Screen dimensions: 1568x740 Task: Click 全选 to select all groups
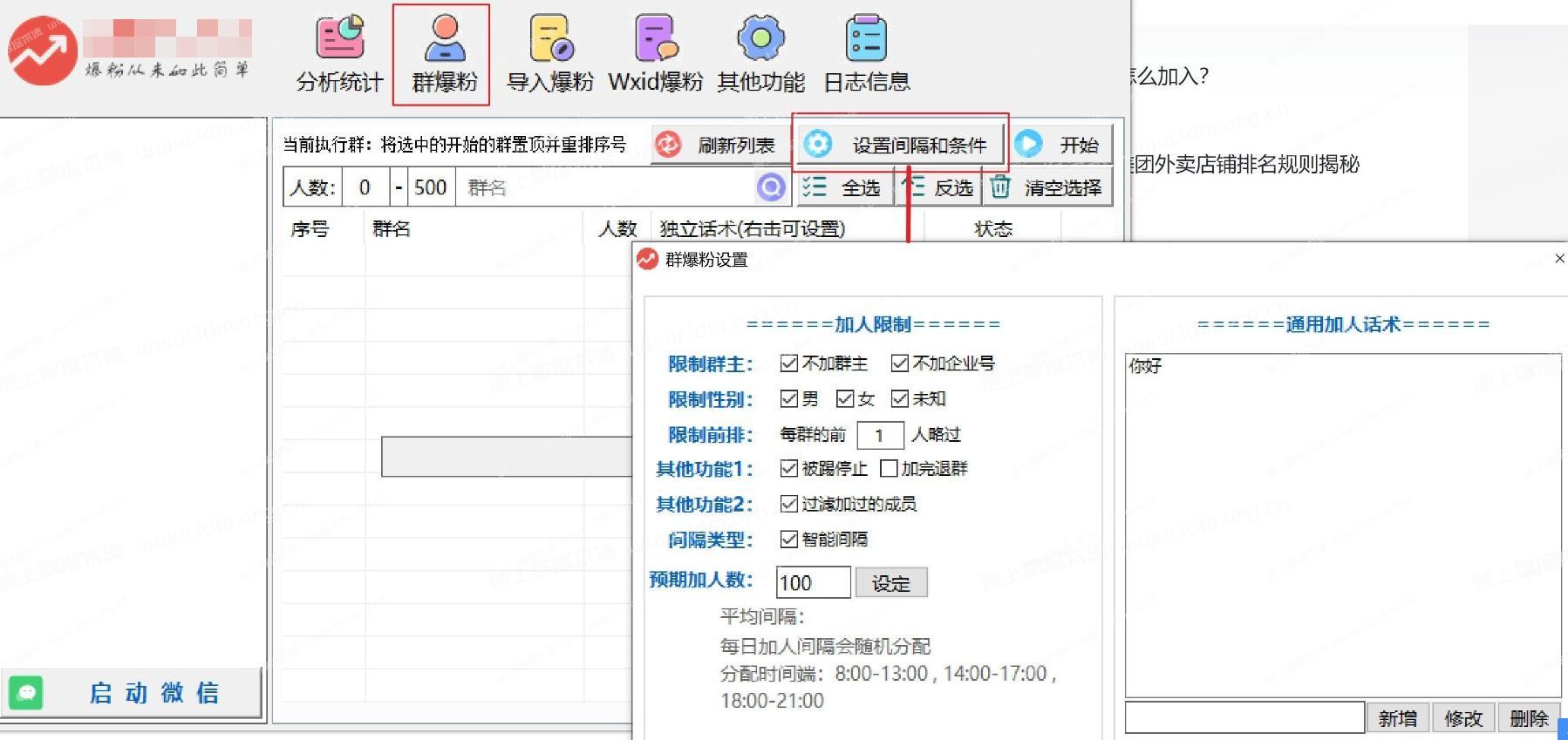(x=843, y=187)
